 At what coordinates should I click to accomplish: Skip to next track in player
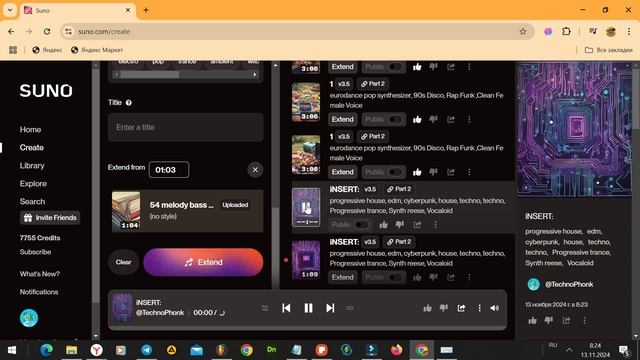click(330, 308)
